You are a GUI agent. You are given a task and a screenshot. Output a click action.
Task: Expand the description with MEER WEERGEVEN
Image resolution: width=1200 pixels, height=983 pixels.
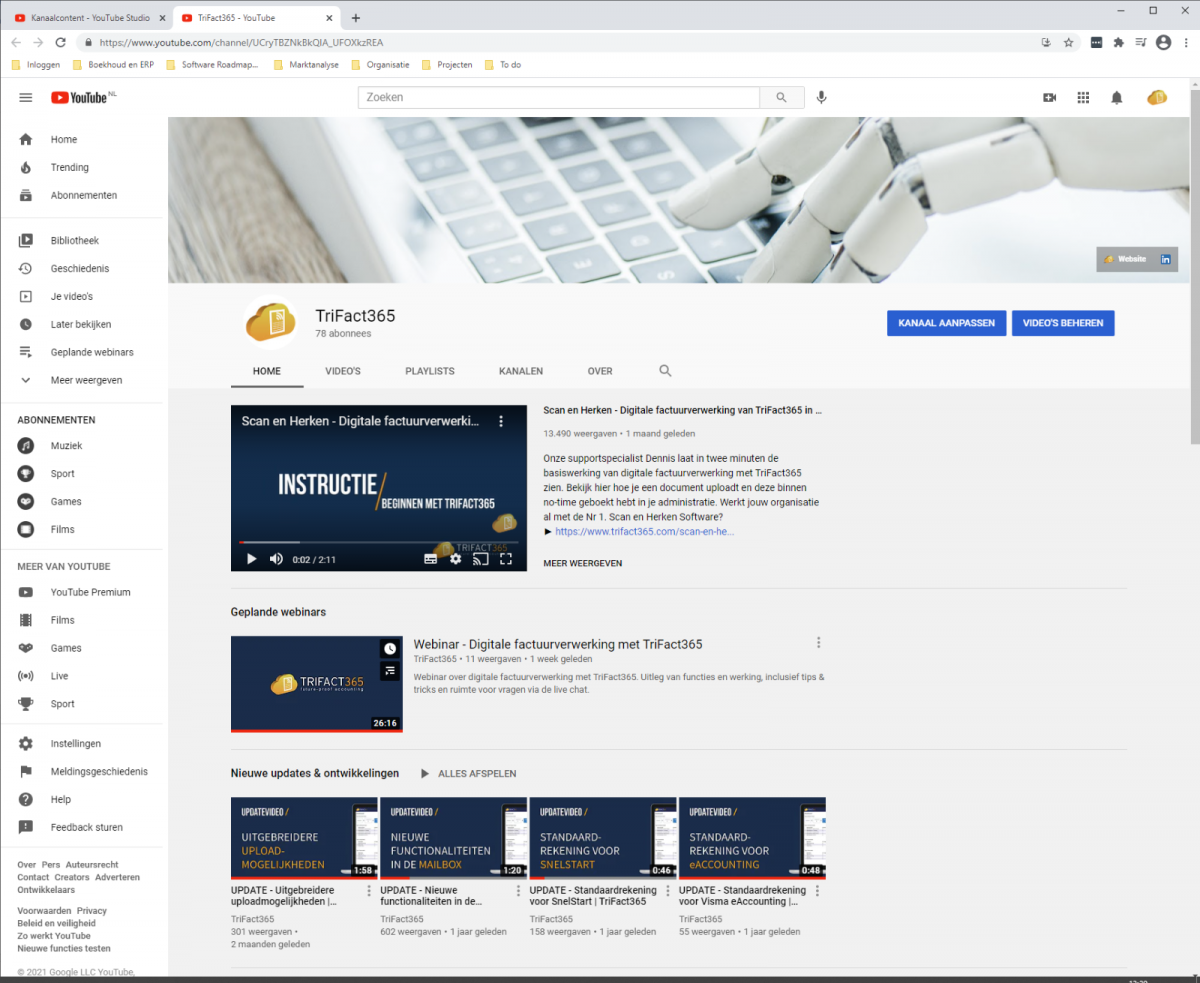coord(582,564)
